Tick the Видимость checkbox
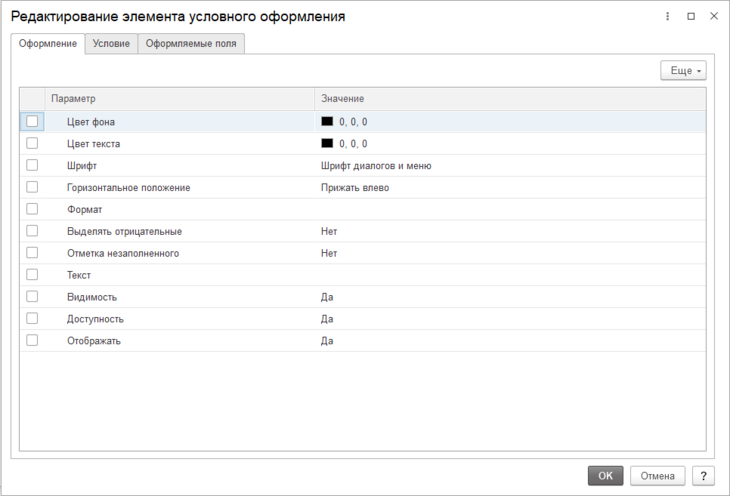730x496 pixels. click(33, 297)
